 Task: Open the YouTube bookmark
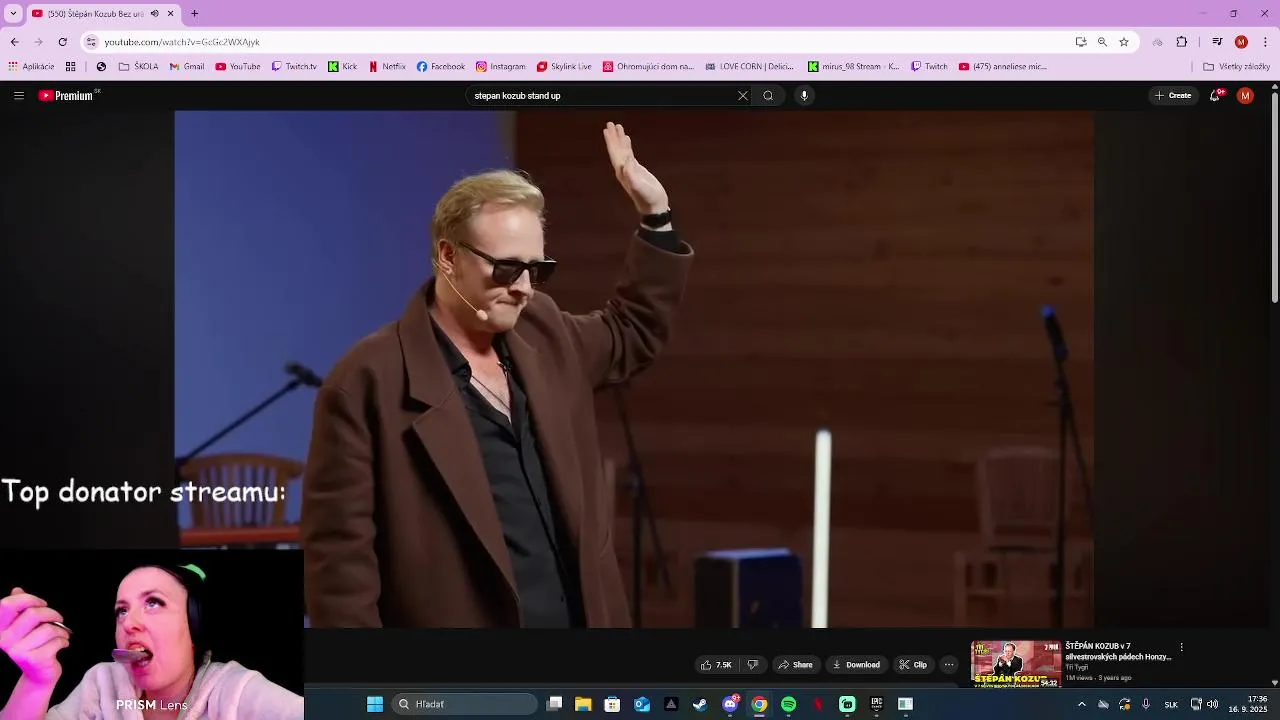click(238, 67)
